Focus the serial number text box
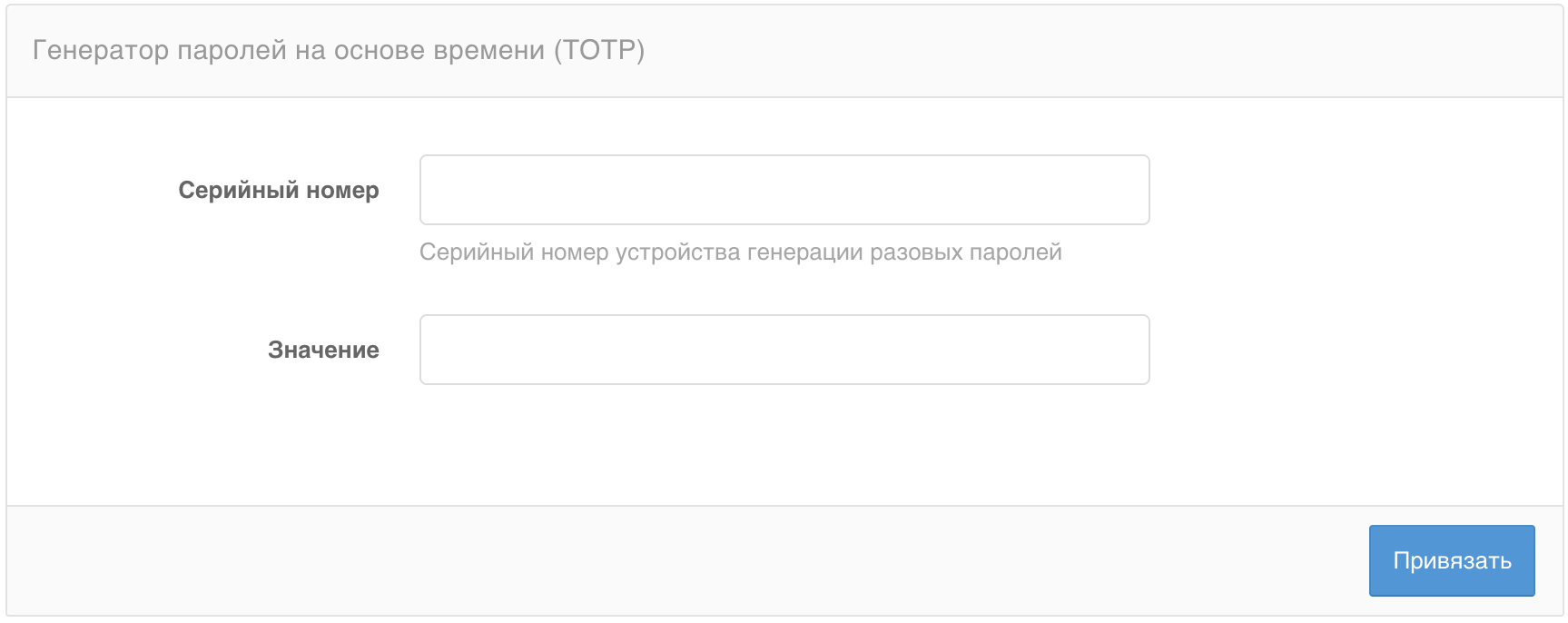Image resolution: width=1568 pixels, height=623 pixels. pyautogui.click(x=784, y=190)
